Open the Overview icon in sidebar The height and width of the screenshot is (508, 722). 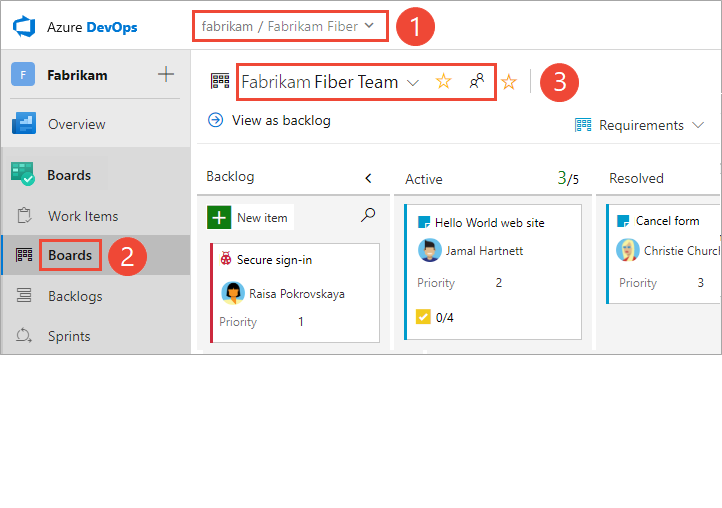[24, 123]
